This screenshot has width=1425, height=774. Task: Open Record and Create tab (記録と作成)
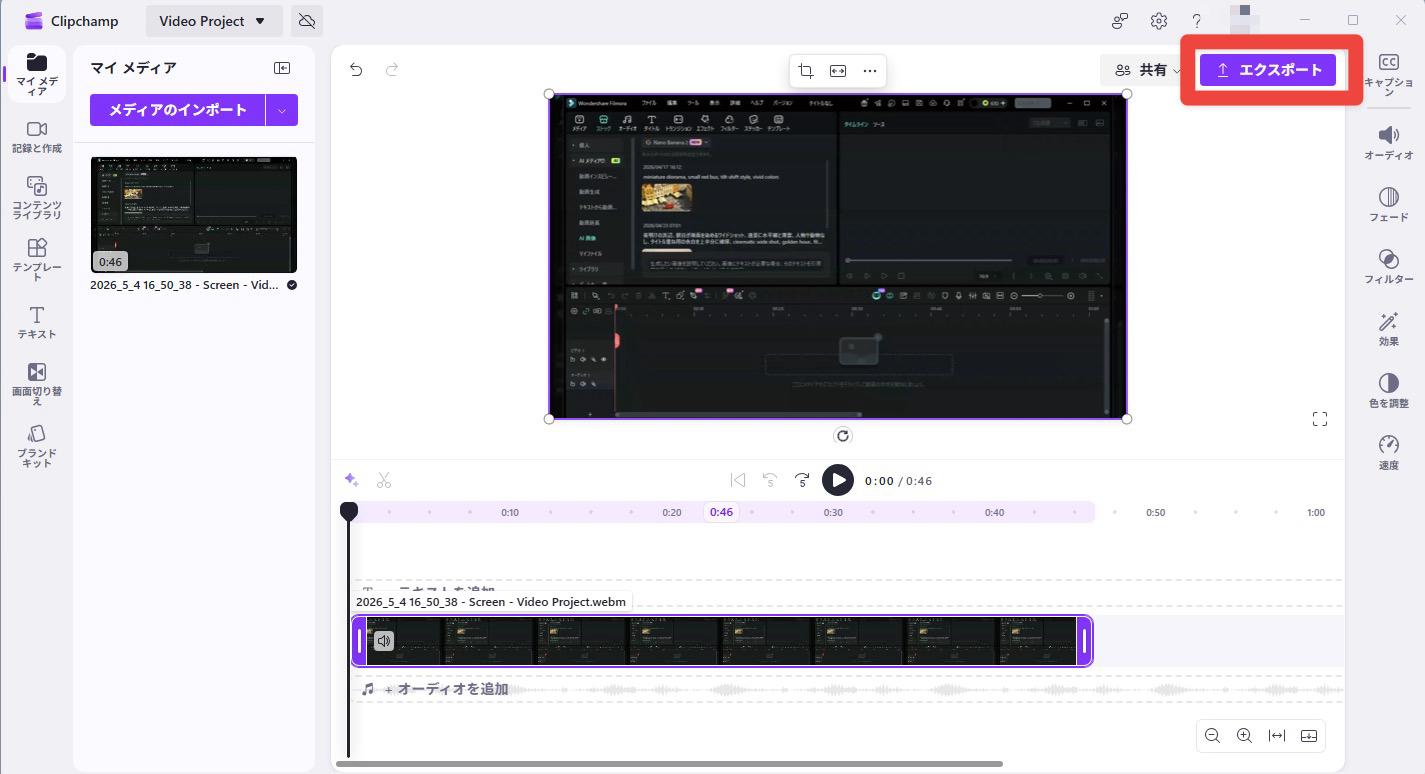click(x=36, y=137)
